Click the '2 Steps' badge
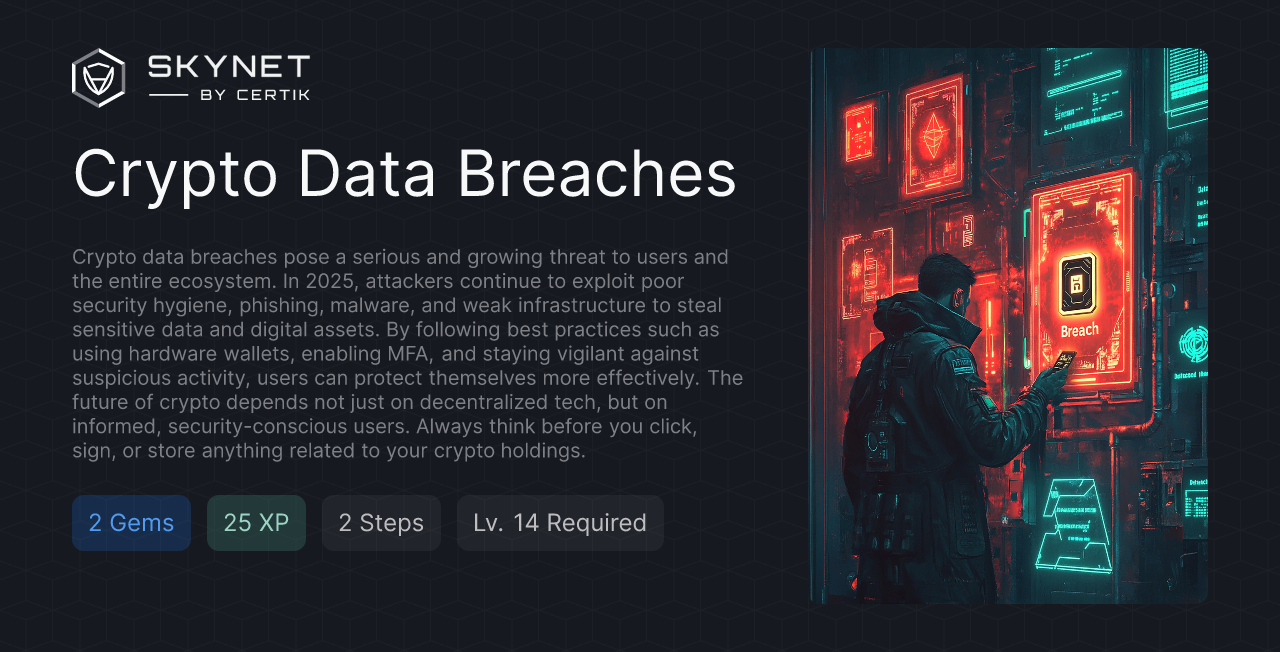The width and height of the screenshot is (1280, 652). coord(381,523)
